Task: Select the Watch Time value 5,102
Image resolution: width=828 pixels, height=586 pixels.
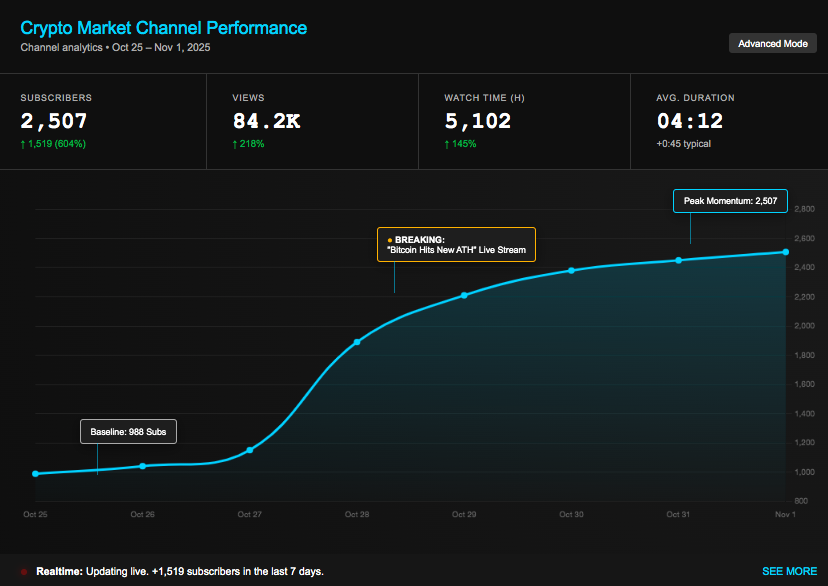Action: coord(478,122)
